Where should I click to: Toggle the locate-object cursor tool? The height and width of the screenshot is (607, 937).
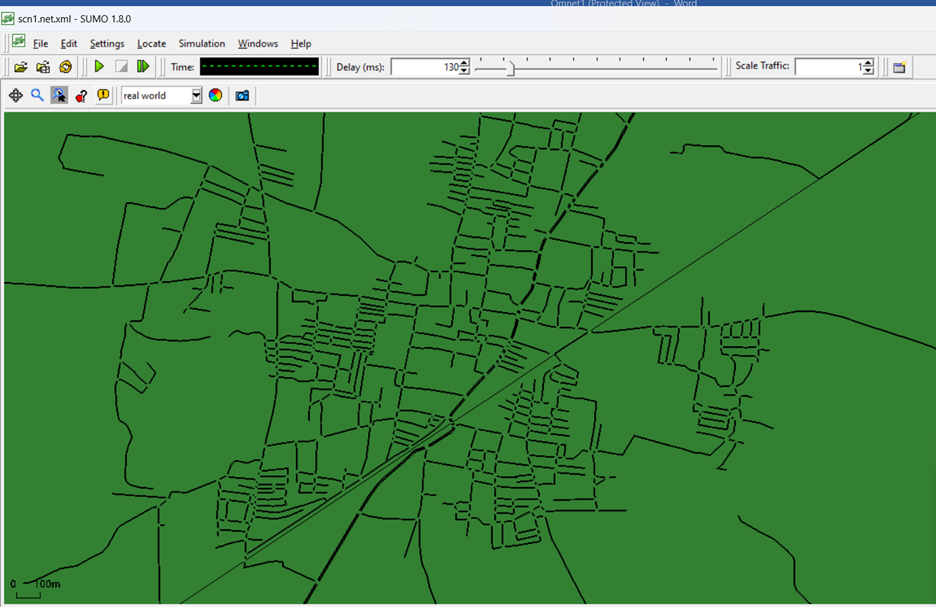[59, 96]
